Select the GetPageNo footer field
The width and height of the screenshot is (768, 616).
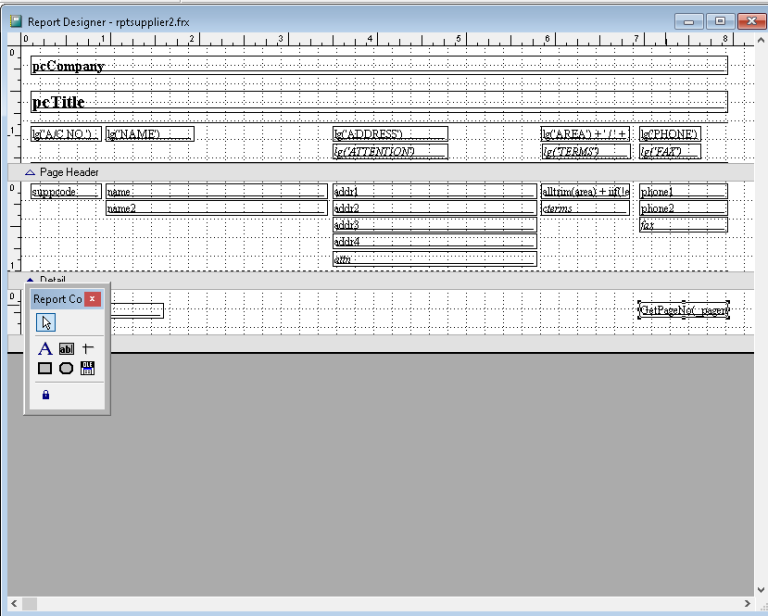coord(684,310)
